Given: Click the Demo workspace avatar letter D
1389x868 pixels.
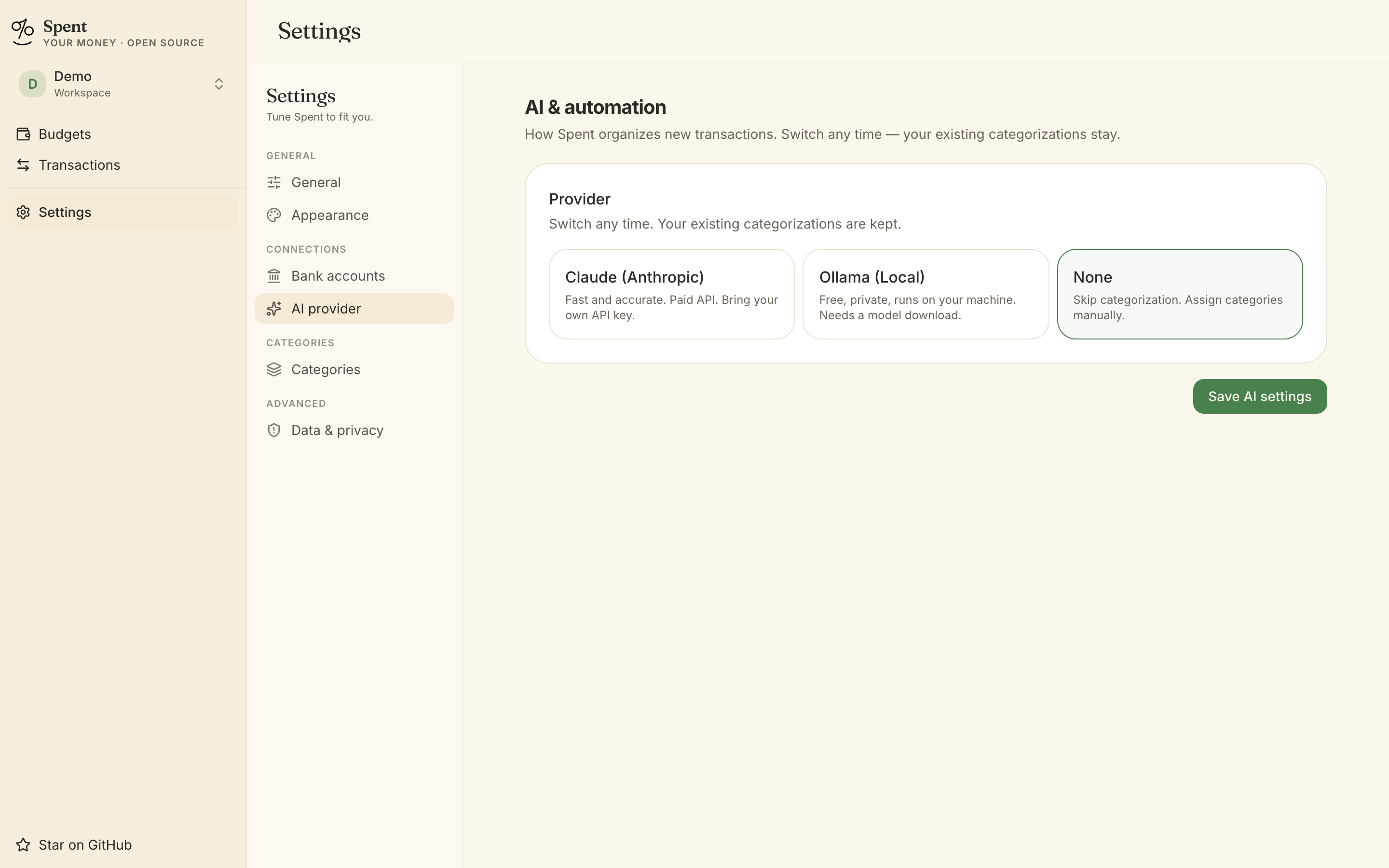Looking at the screenshot, I should [x=33, y=84].
